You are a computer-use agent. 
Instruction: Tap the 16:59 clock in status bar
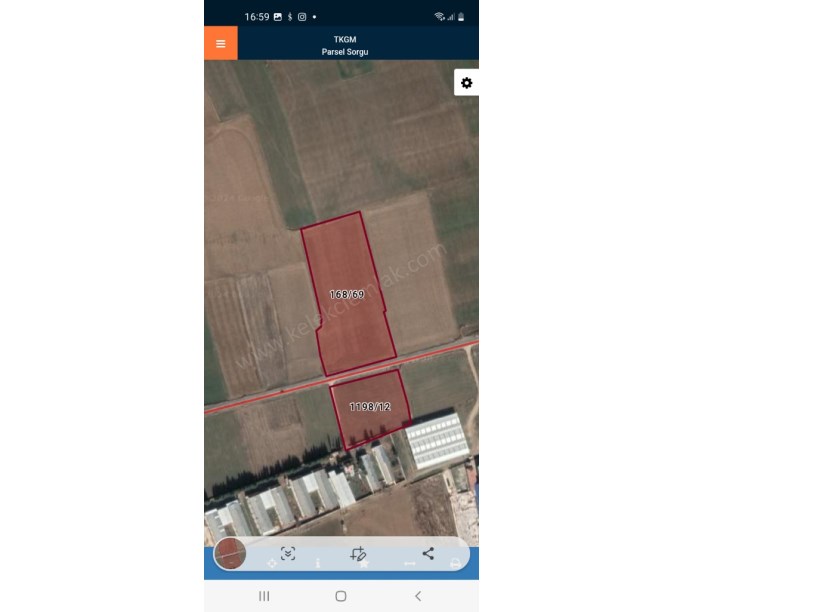coord(257,17)
